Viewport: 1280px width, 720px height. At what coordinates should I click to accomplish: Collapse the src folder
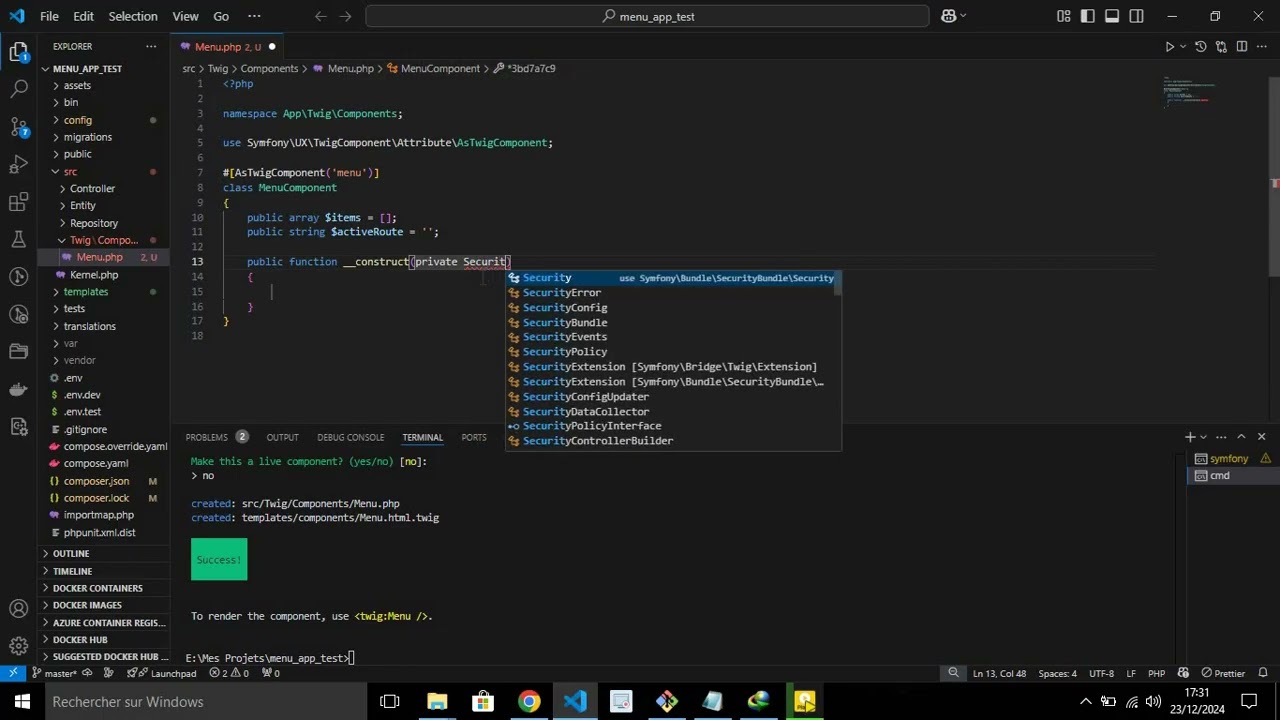[70, 172]
